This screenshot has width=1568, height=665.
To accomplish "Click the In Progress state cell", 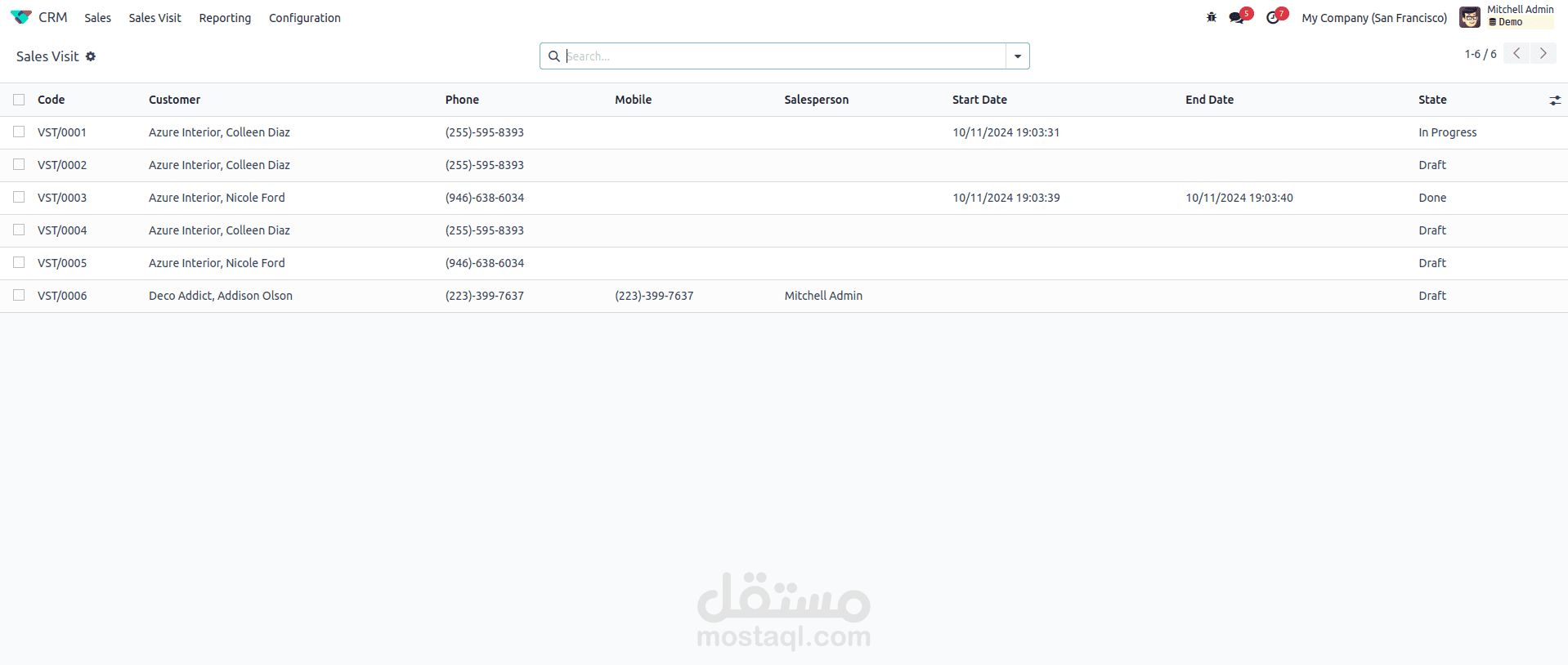I will [x=1447, y=132].
